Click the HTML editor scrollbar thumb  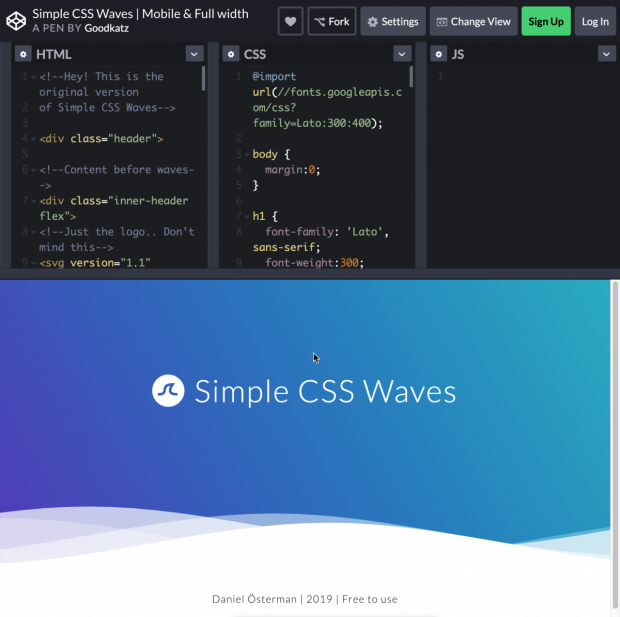tap(203, 78)
